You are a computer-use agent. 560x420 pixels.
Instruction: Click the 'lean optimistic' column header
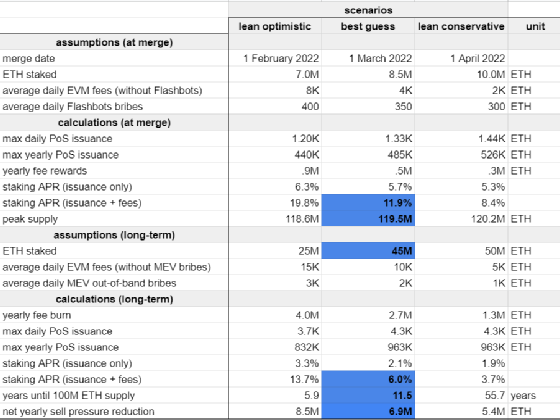tap(275, 26)
